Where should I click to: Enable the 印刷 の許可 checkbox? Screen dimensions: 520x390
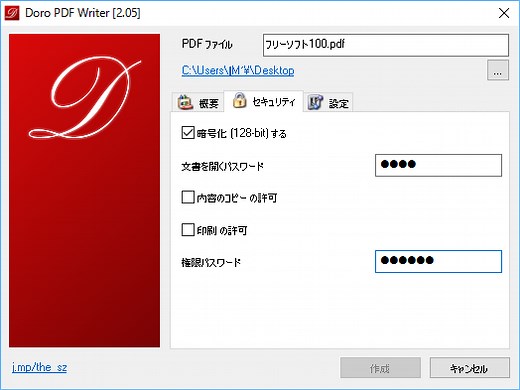click(188, 230)
